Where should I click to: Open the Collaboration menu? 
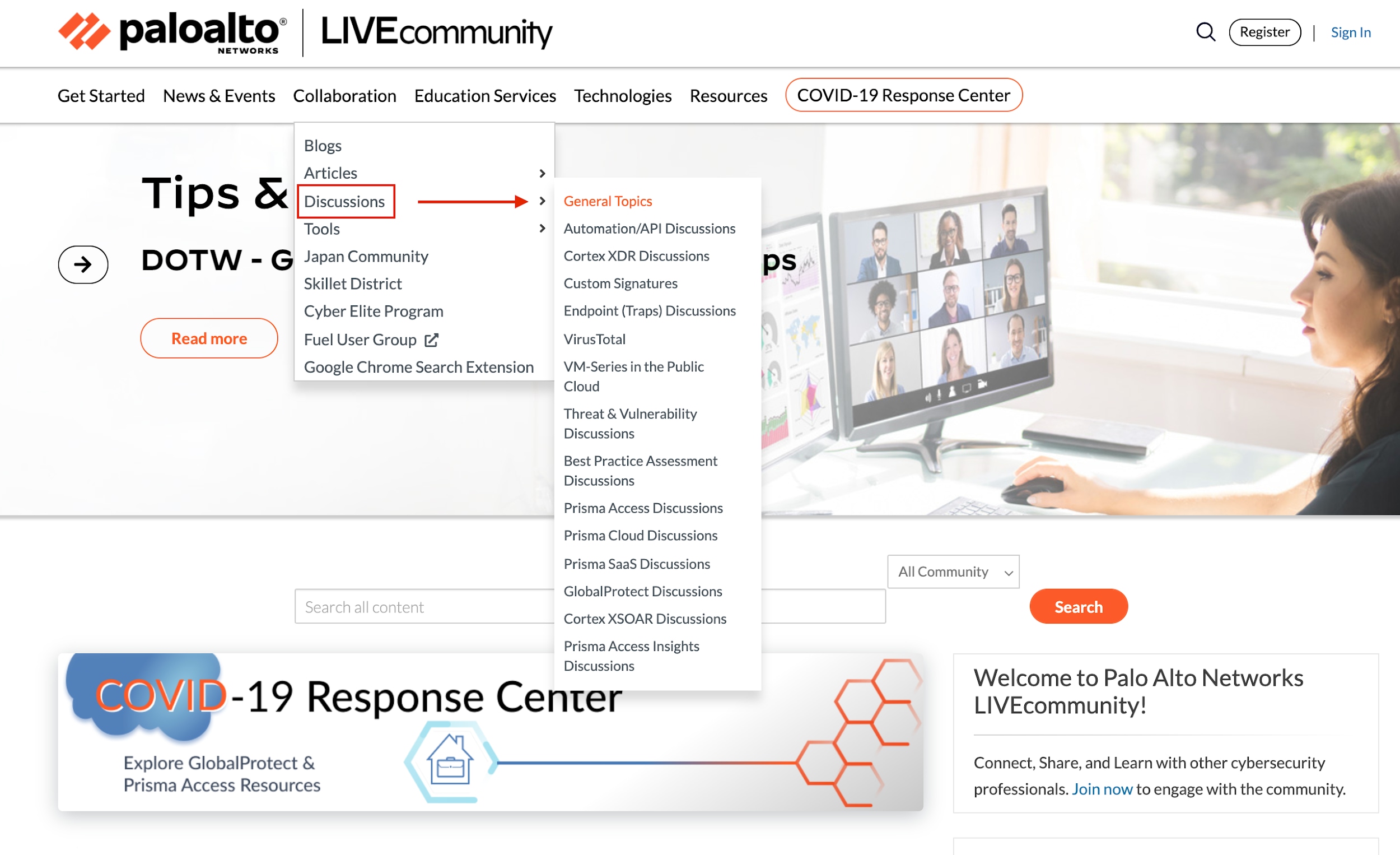(344, 95)
